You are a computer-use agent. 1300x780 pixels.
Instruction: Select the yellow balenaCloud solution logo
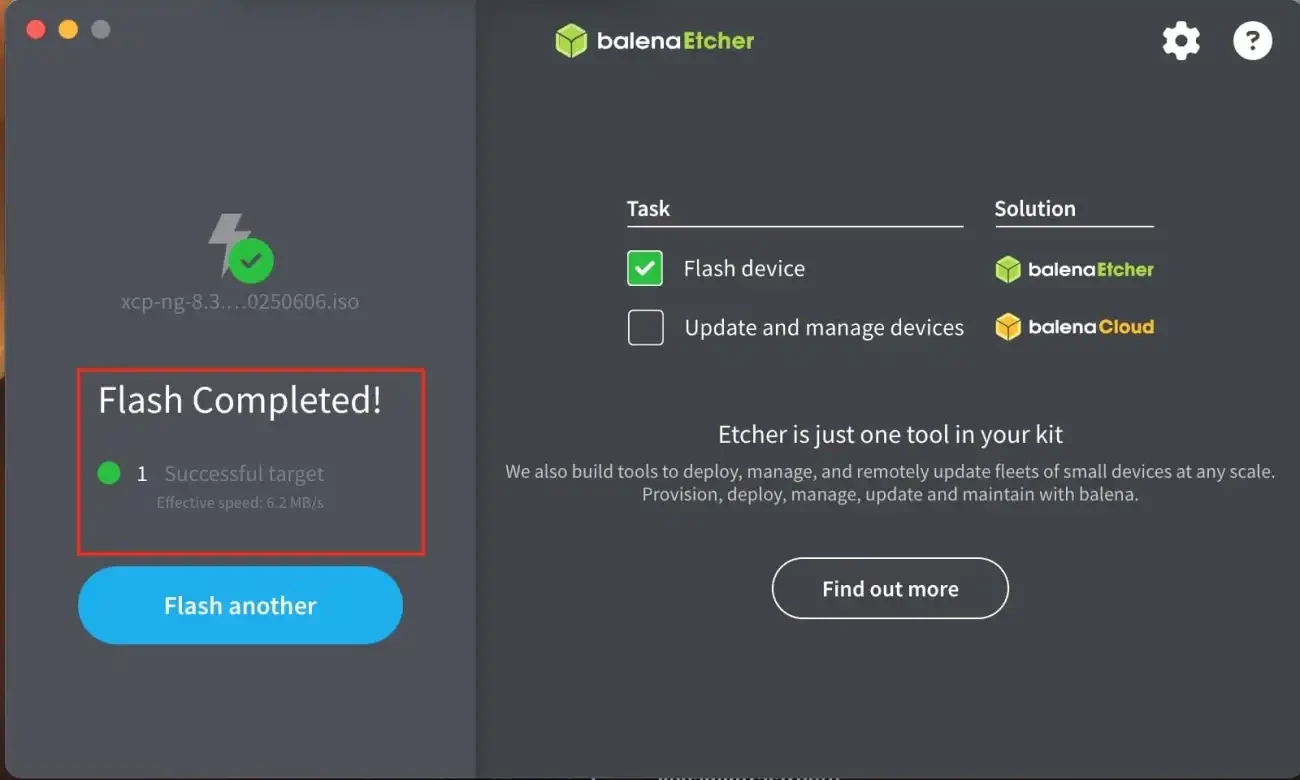tap(1074, 327)
